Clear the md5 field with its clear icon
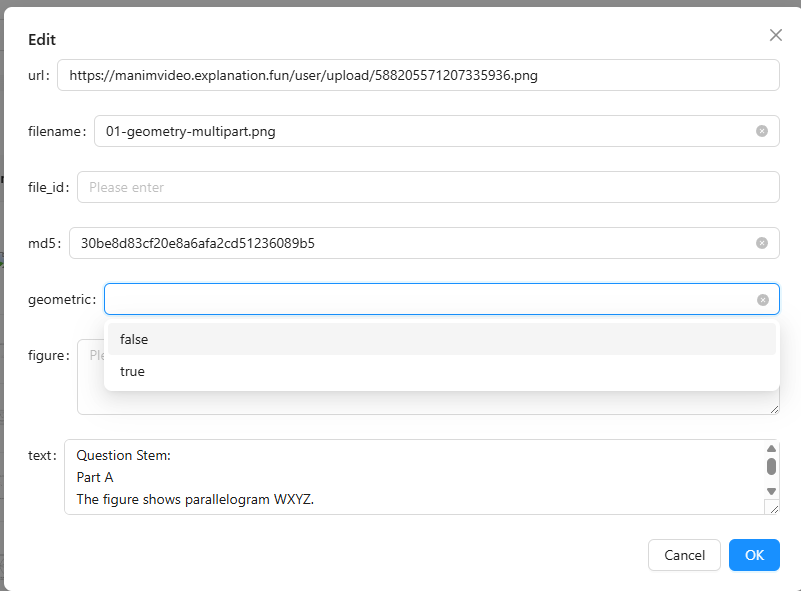 (762, 243)
